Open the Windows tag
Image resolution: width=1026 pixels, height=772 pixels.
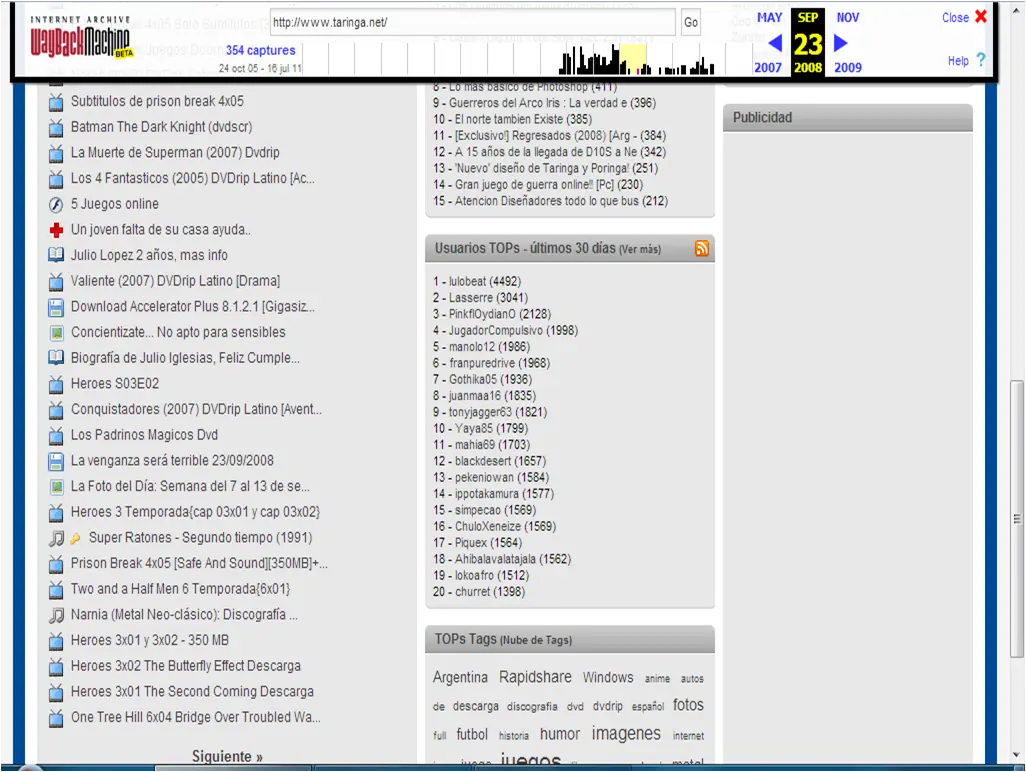coord(608,677)
